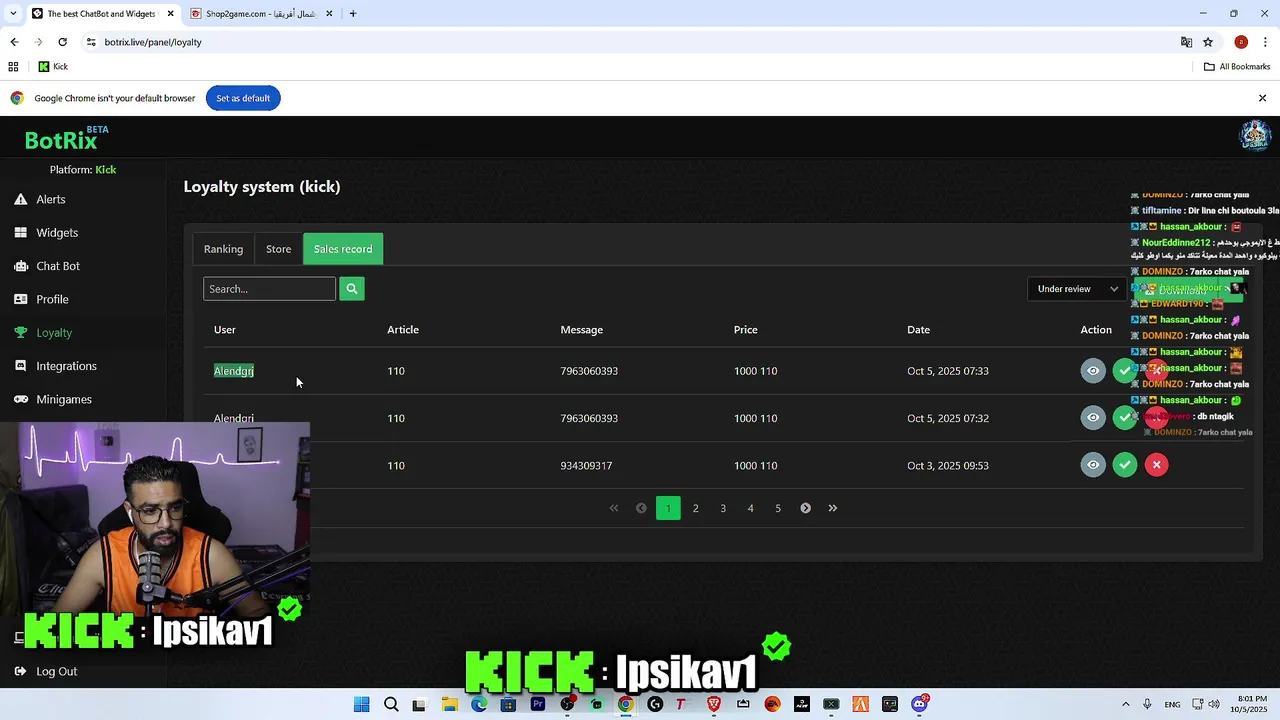Open the Windows Start menu

pyautogui.click(x=361, y=704)
